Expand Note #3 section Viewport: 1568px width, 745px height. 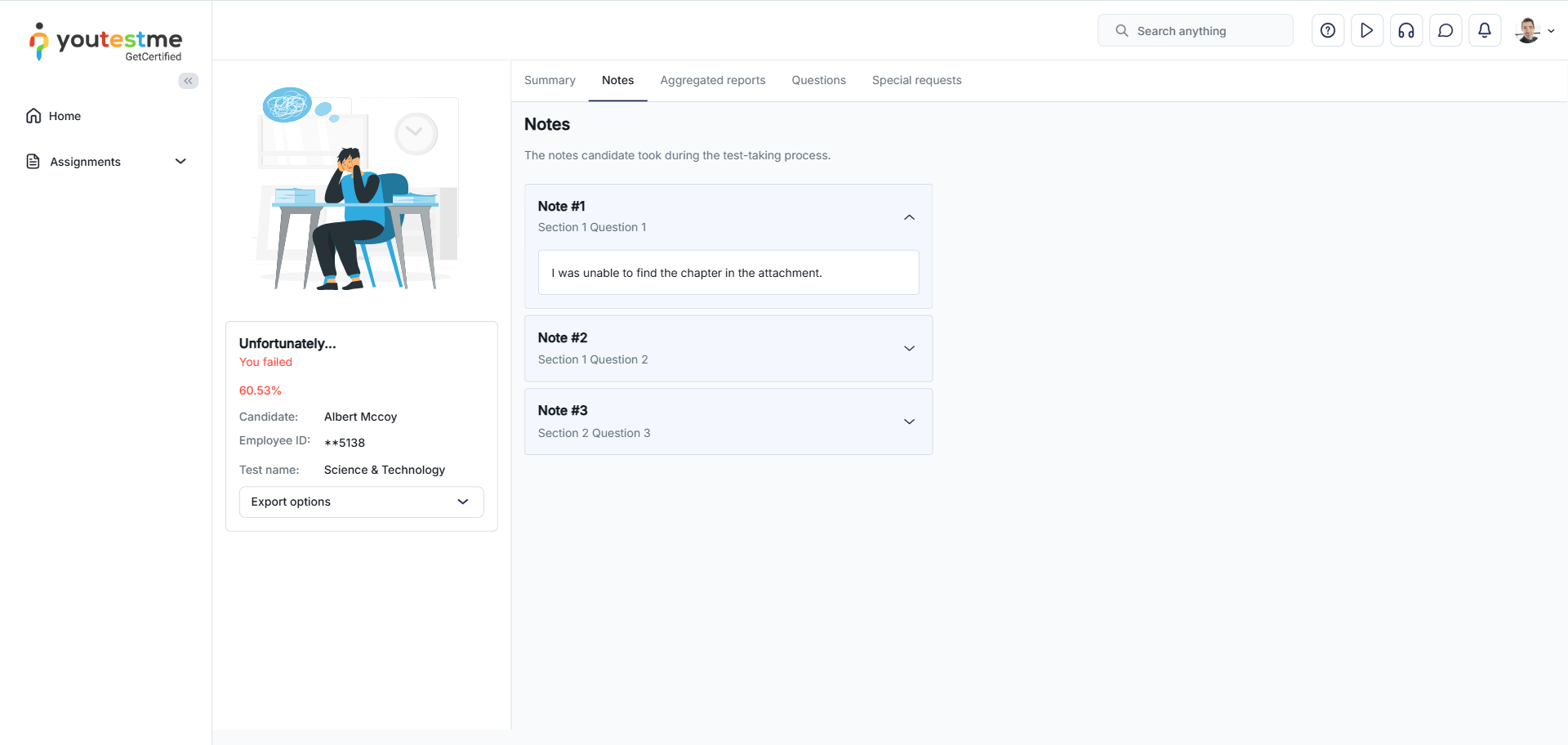[909, 422]
